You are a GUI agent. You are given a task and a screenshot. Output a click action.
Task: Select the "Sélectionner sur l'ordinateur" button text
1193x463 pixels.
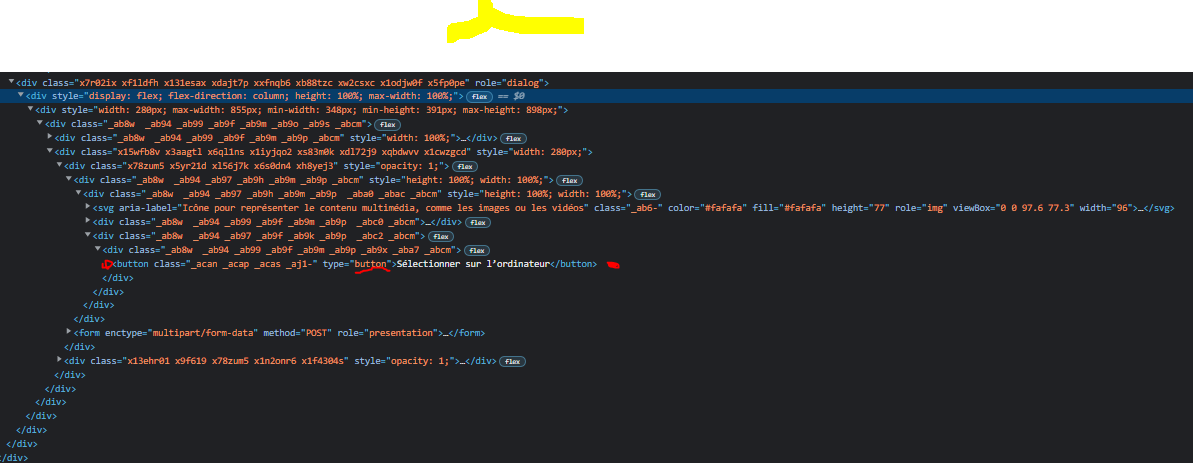(x=473, y=264)
